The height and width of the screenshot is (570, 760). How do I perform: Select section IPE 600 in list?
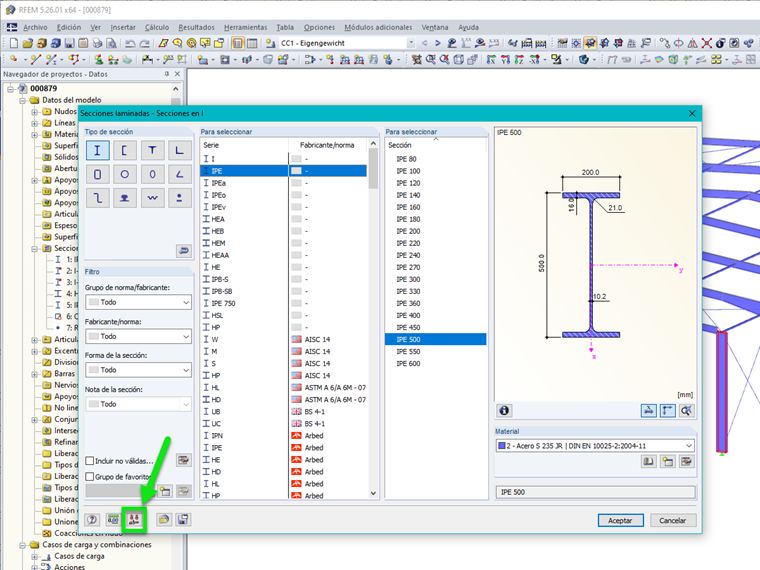click(x=436, y=364)
